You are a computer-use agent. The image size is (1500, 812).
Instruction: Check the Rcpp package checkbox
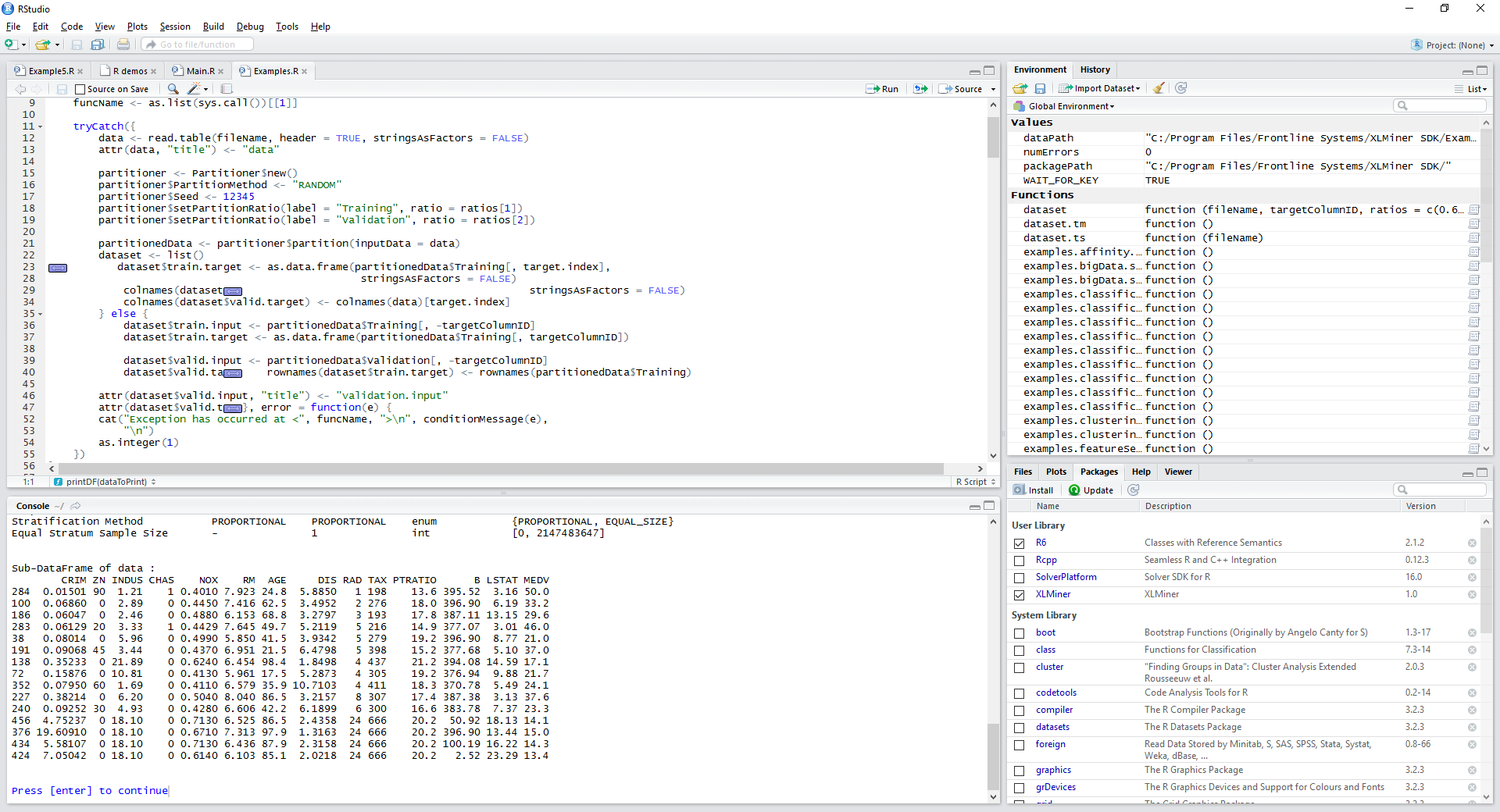(1019, 561)
